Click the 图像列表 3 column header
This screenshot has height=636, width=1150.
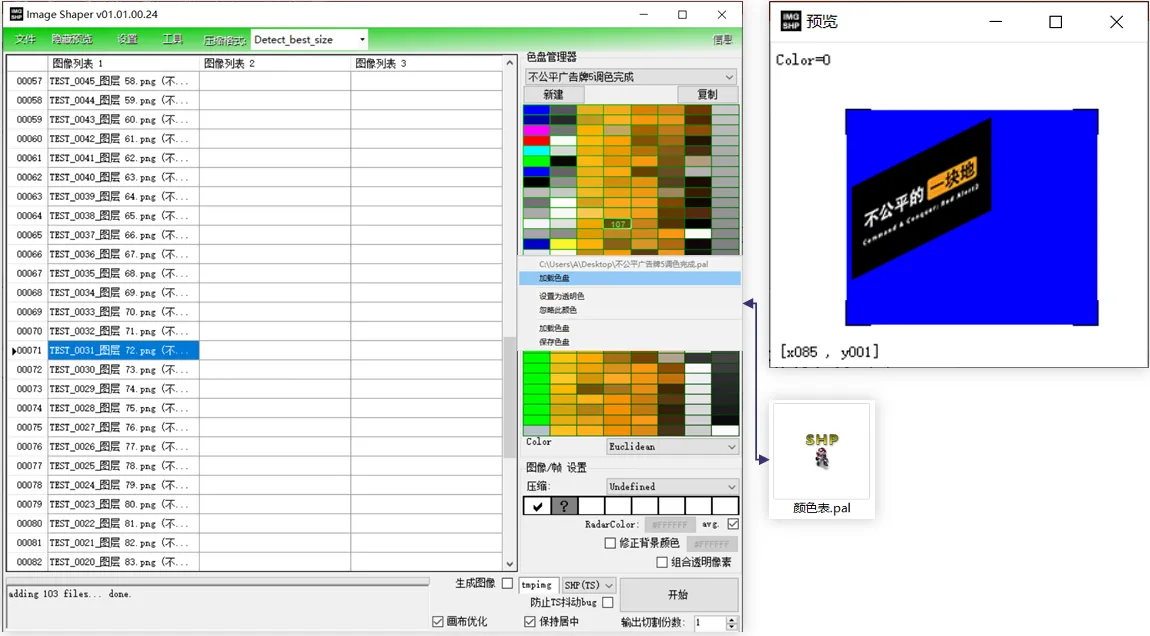pos(426,63)
